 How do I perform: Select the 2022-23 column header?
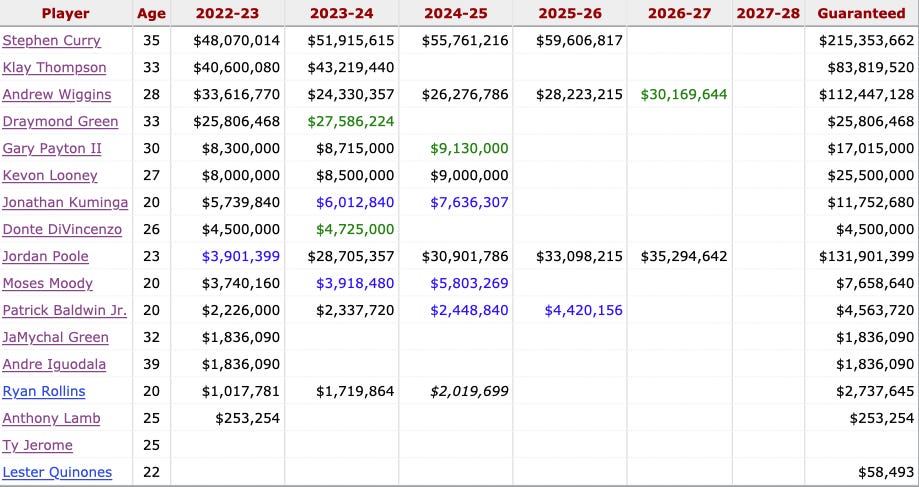pos(227,13)
